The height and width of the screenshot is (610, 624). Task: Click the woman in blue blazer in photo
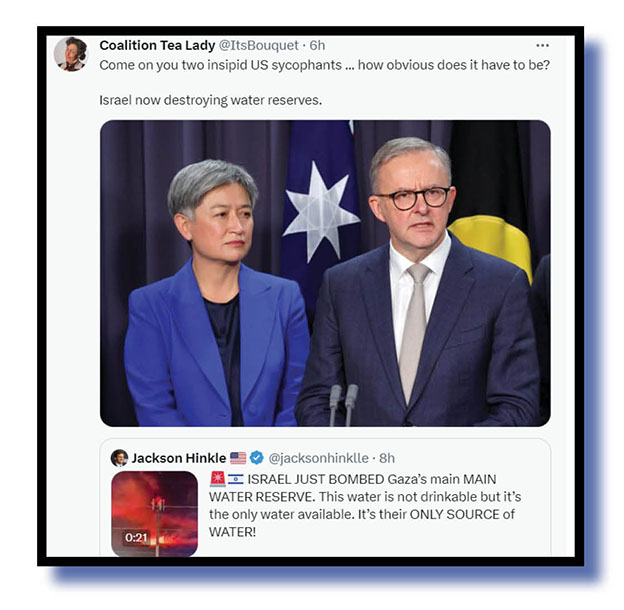pyautogui.click(x=217, y=294)
